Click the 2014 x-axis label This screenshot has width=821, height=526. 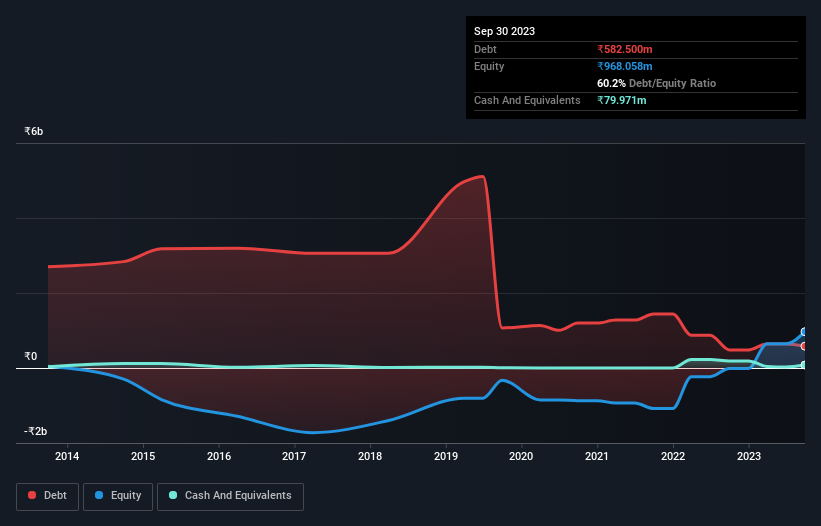67,456
